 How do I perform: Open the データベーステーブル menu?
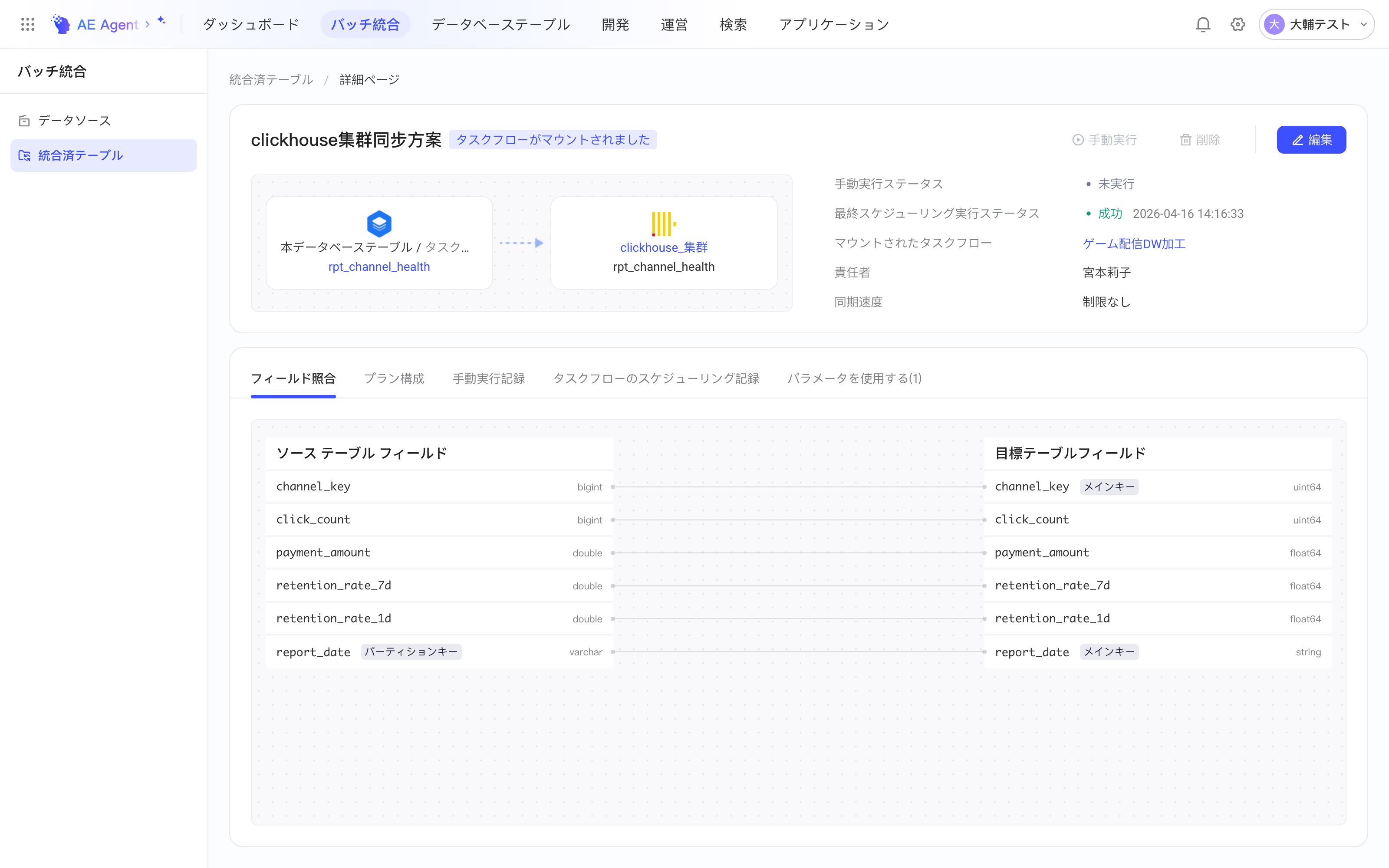[x=500, y=24]
